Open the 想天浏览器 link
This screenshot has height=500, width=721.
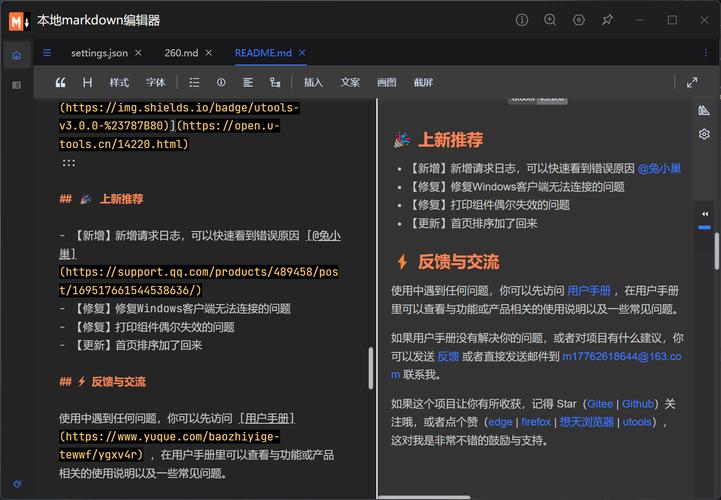coord(587,422)
